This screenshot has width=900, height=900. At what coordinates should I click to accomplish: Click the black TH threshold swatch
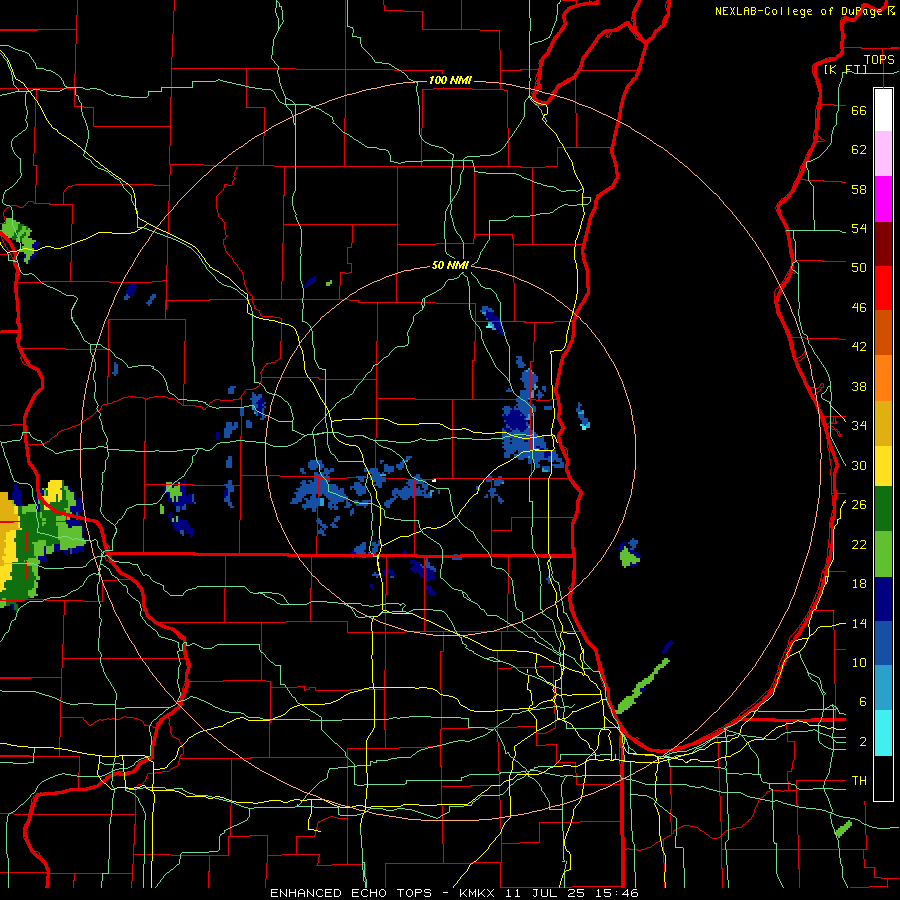(x=883, y=778)
